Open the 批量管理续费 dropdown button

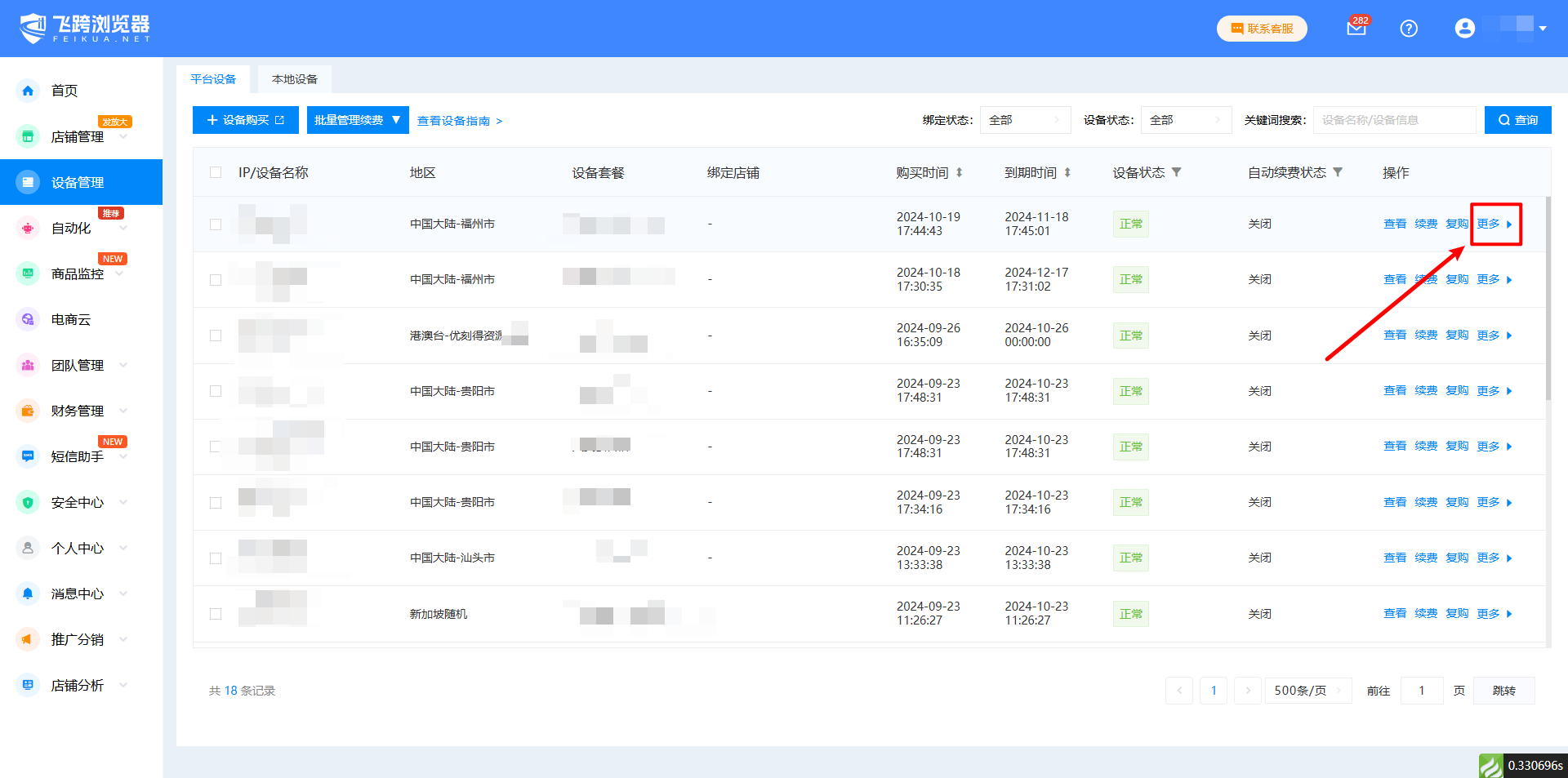click(358, 120)
